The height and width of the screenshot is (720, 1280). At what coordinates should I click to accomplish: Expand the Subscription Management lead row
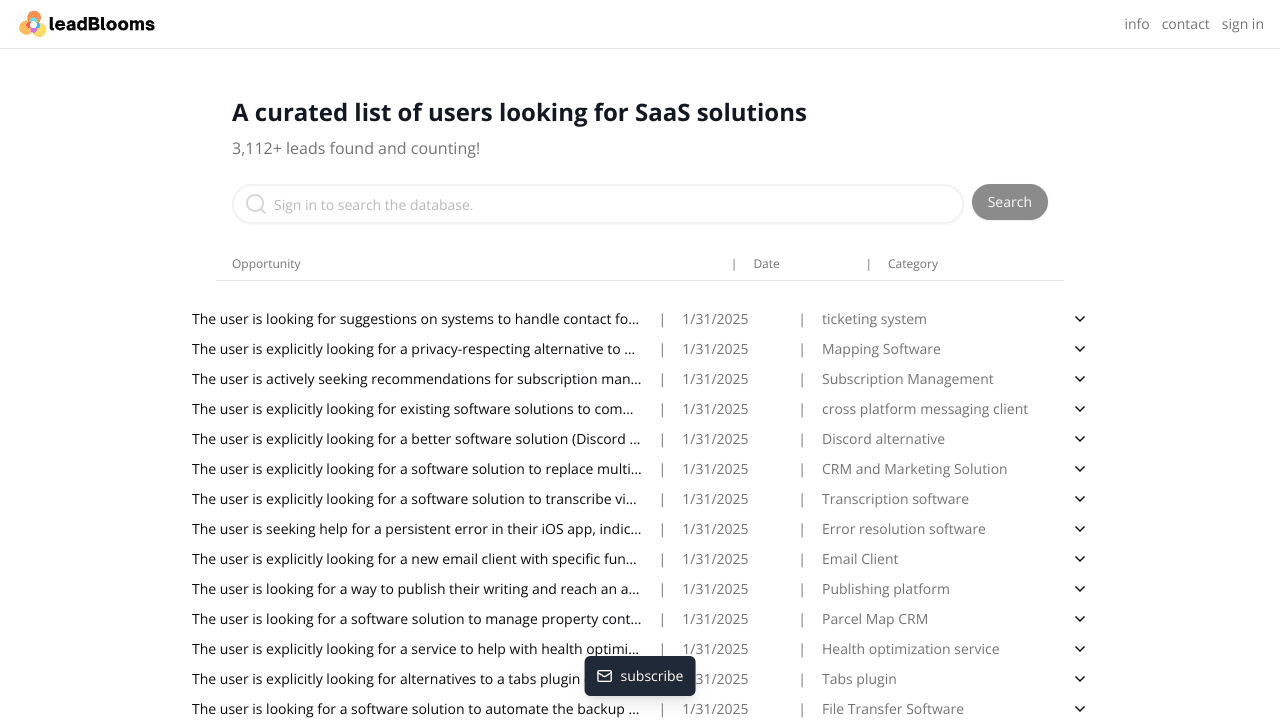[1080, 379]
